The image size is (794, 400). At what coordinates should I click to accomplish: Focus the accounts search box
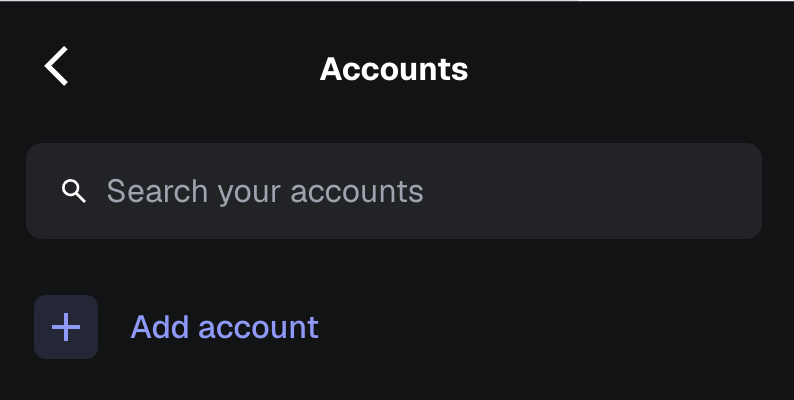[x=394, y=191]
